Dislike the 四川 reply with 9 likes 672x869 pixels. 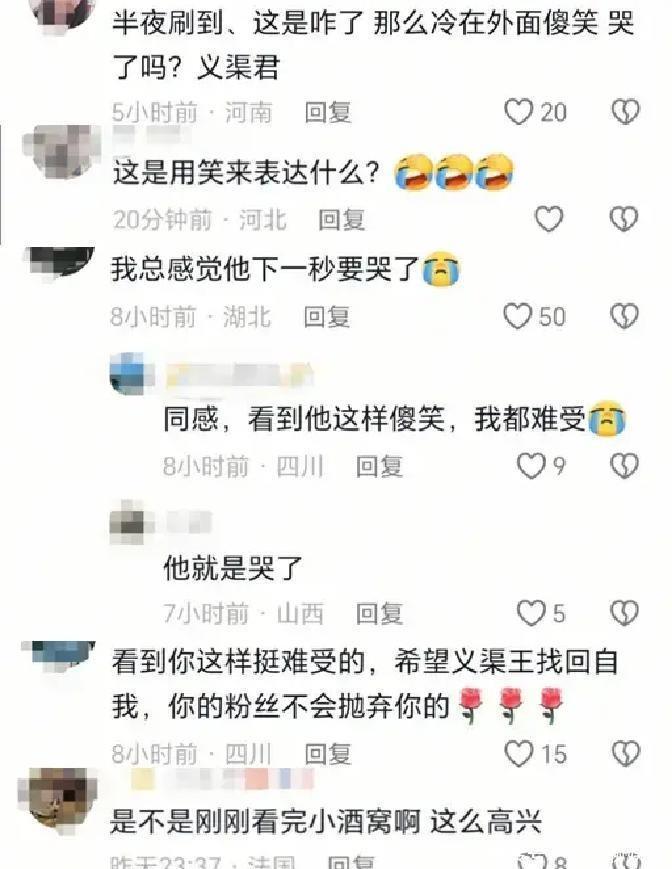625,466
